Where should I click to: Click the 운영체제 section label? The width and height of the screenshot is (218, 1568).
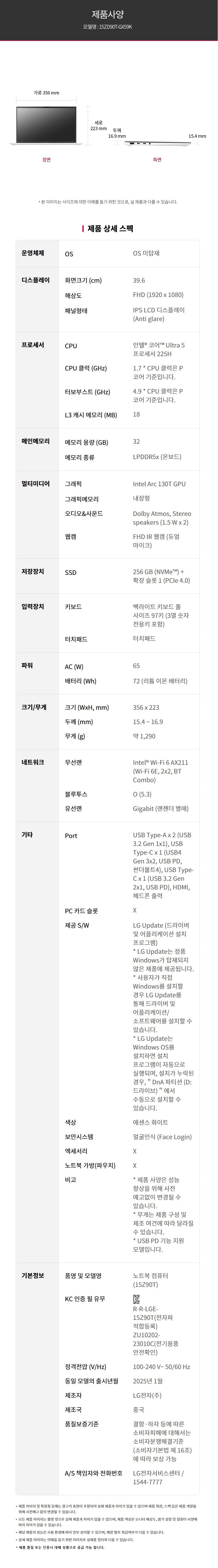click(x=33, y=253)
